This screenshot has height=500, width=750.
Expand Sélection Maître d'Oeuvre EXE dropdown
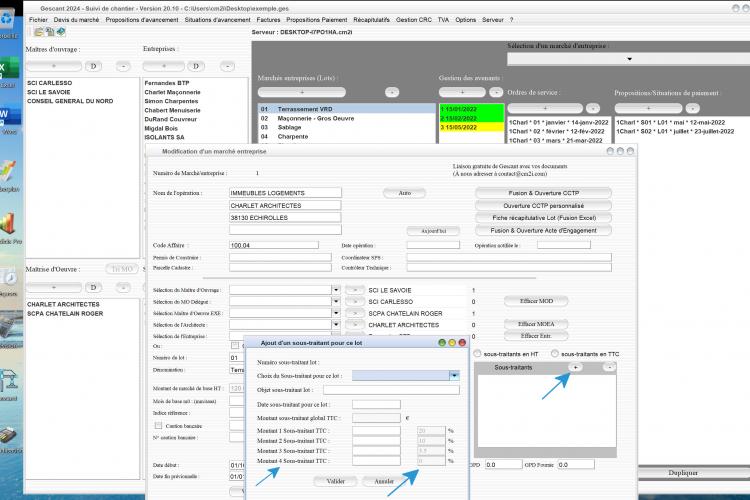pyautogui.click(x=336, y=313)
